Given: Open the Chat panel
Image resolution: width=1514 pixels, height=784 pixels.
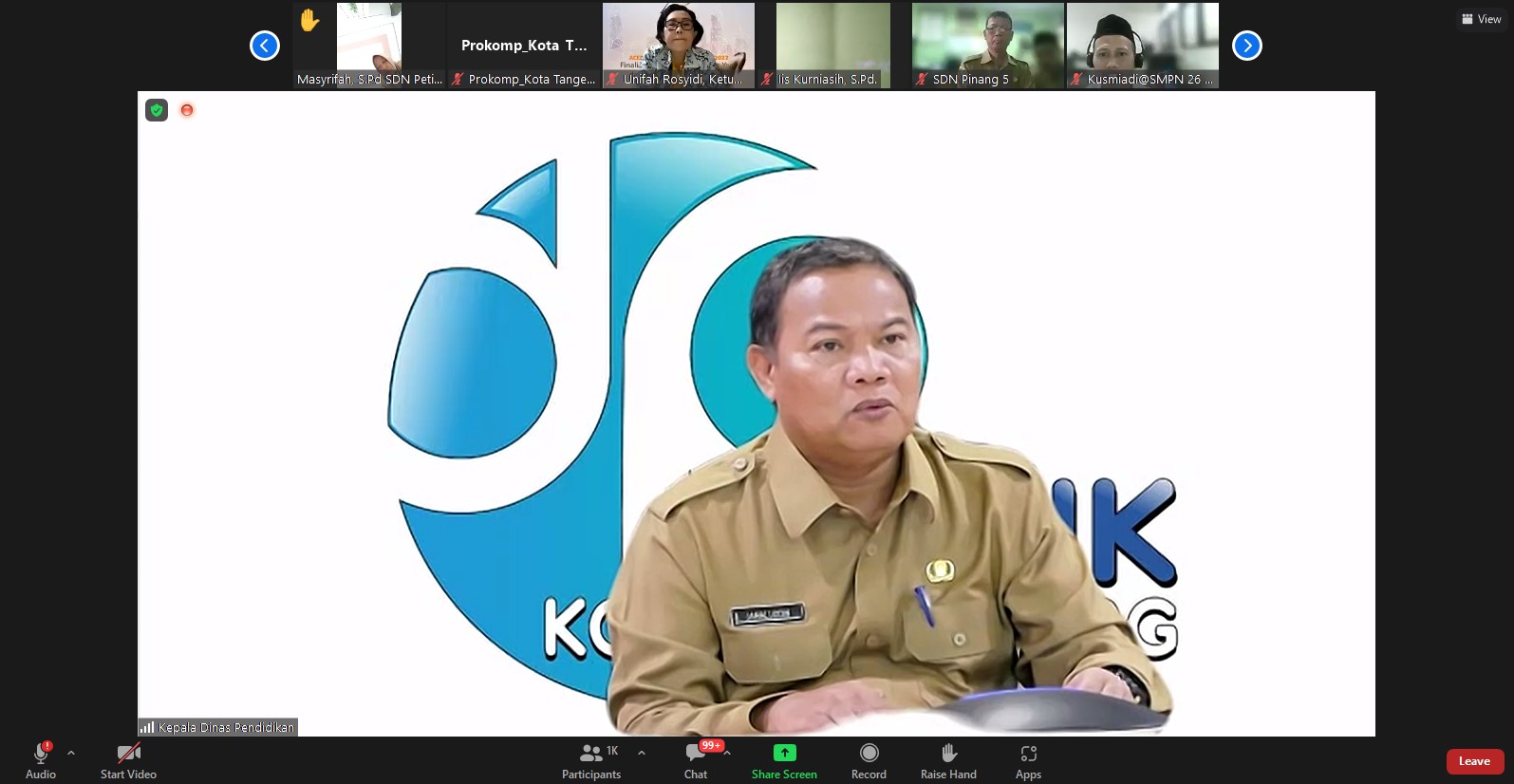Looking at the screenshot, I should 696,761.
